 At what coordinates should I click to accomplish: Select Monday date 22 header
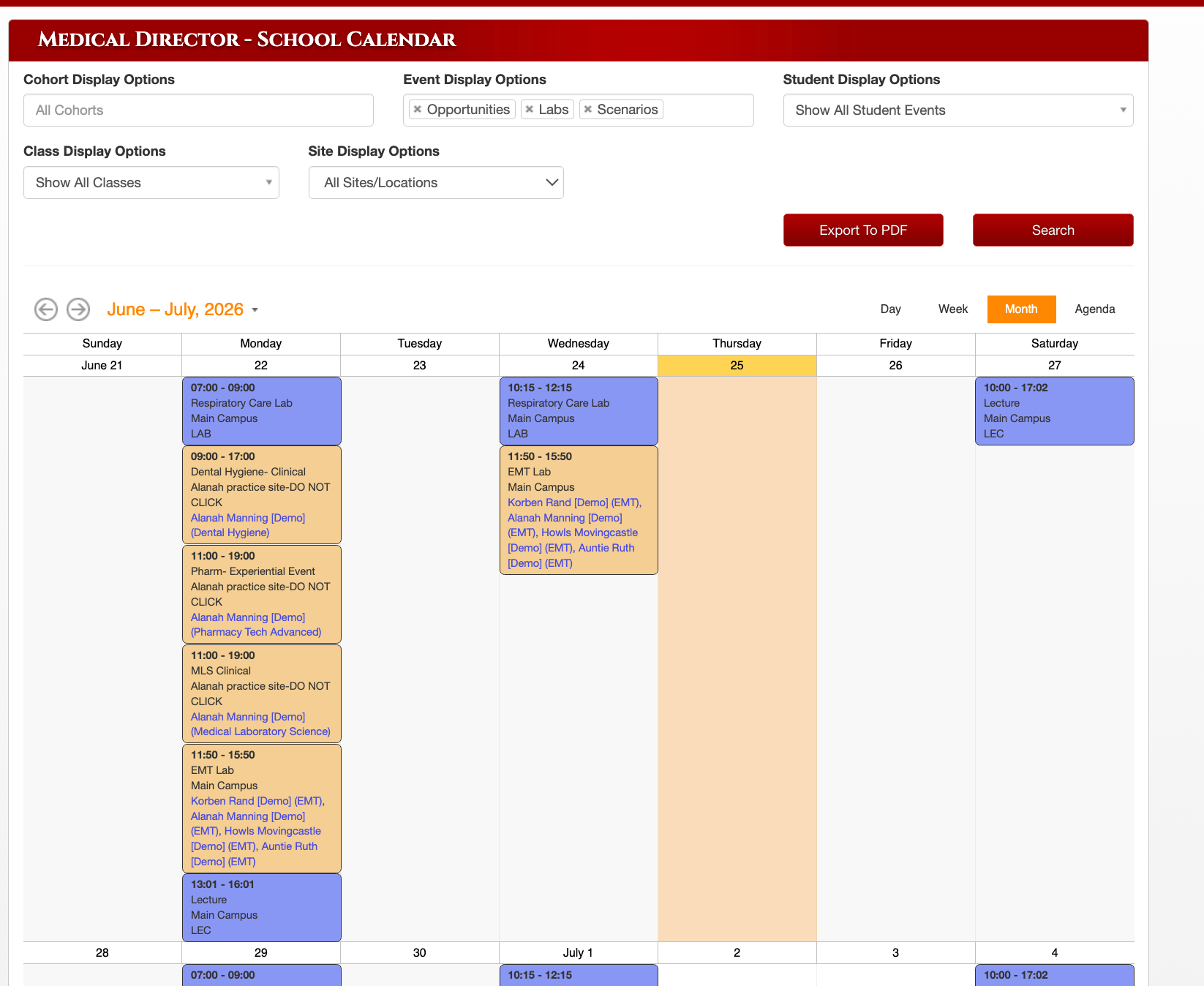pos(261,366)
